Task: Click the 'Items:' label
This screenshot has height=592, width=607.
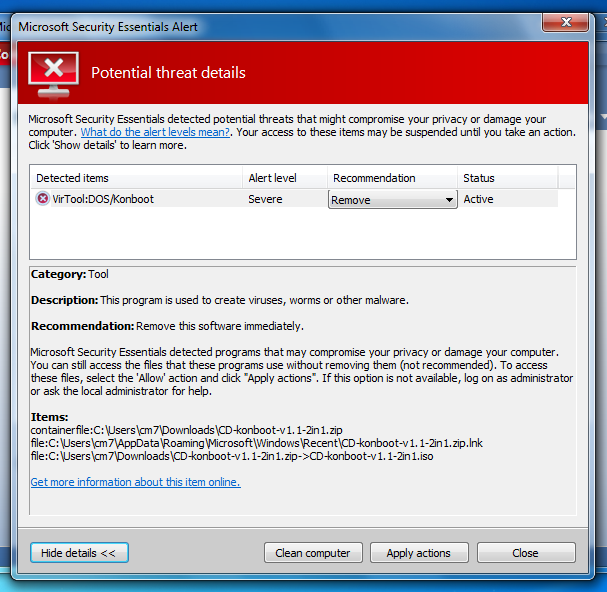Action: (50, 417)
